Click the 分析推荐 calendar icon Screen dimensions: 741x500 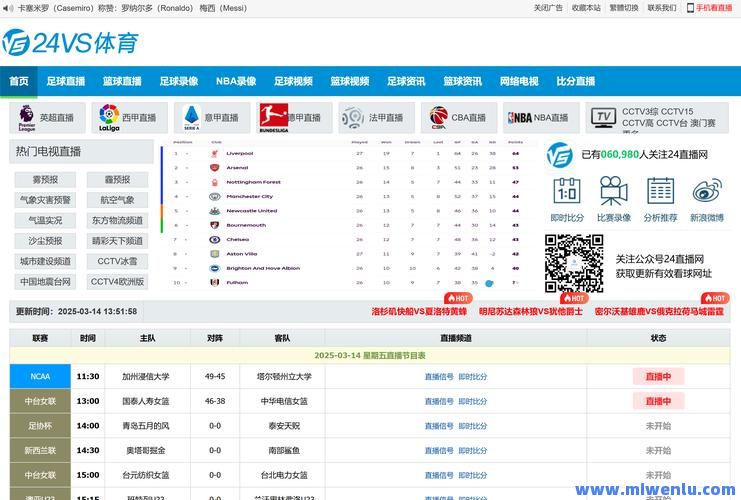click(x=660, y=190)
